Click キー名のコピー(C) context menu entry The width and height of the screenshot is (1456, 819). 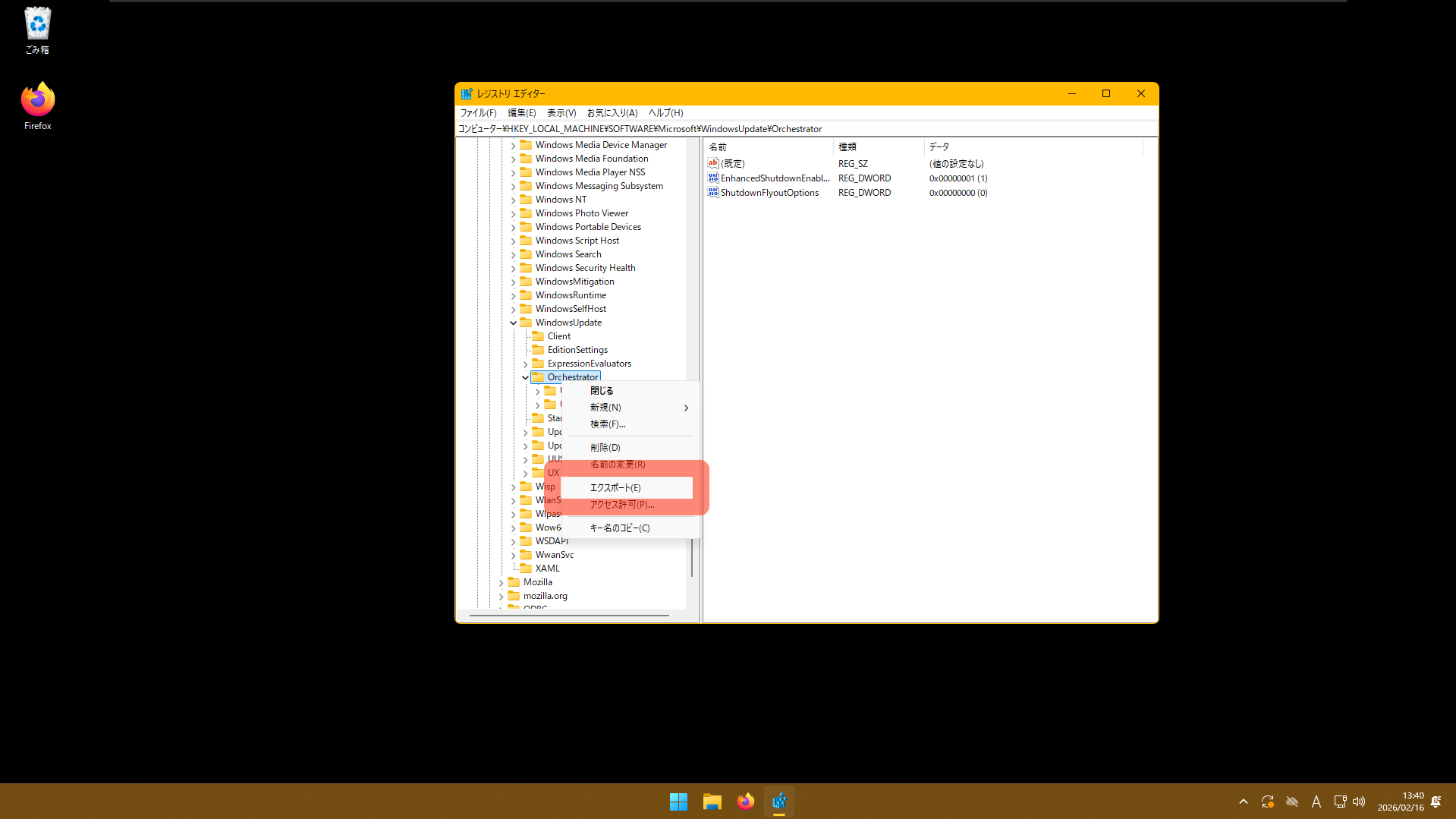(620, 528)
